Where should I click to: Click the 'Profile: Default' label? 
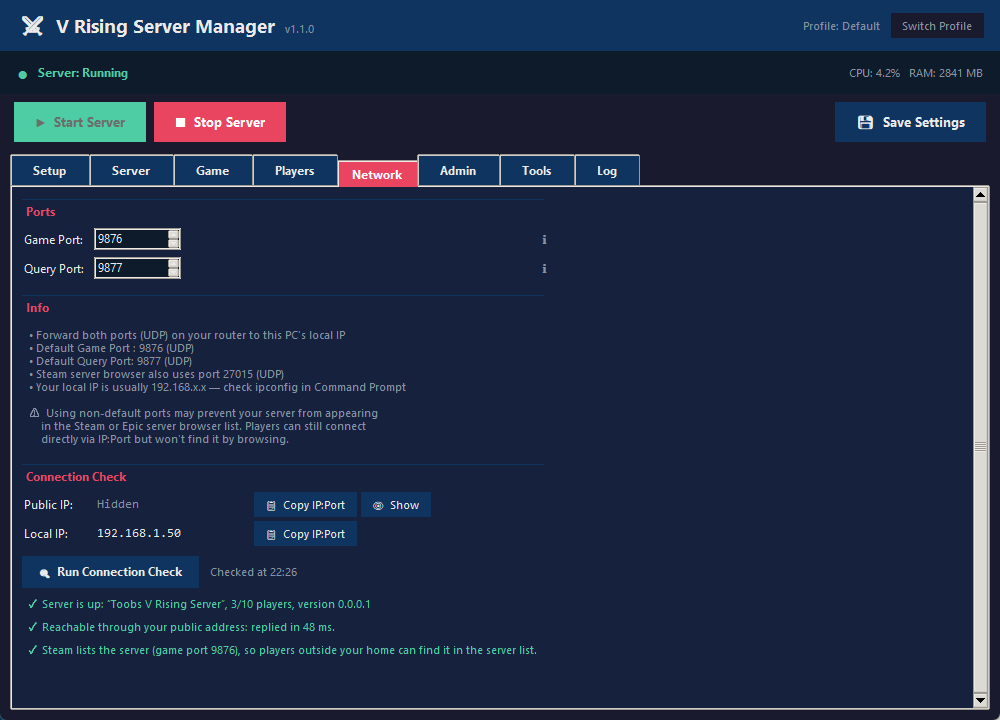coord(841,26)
